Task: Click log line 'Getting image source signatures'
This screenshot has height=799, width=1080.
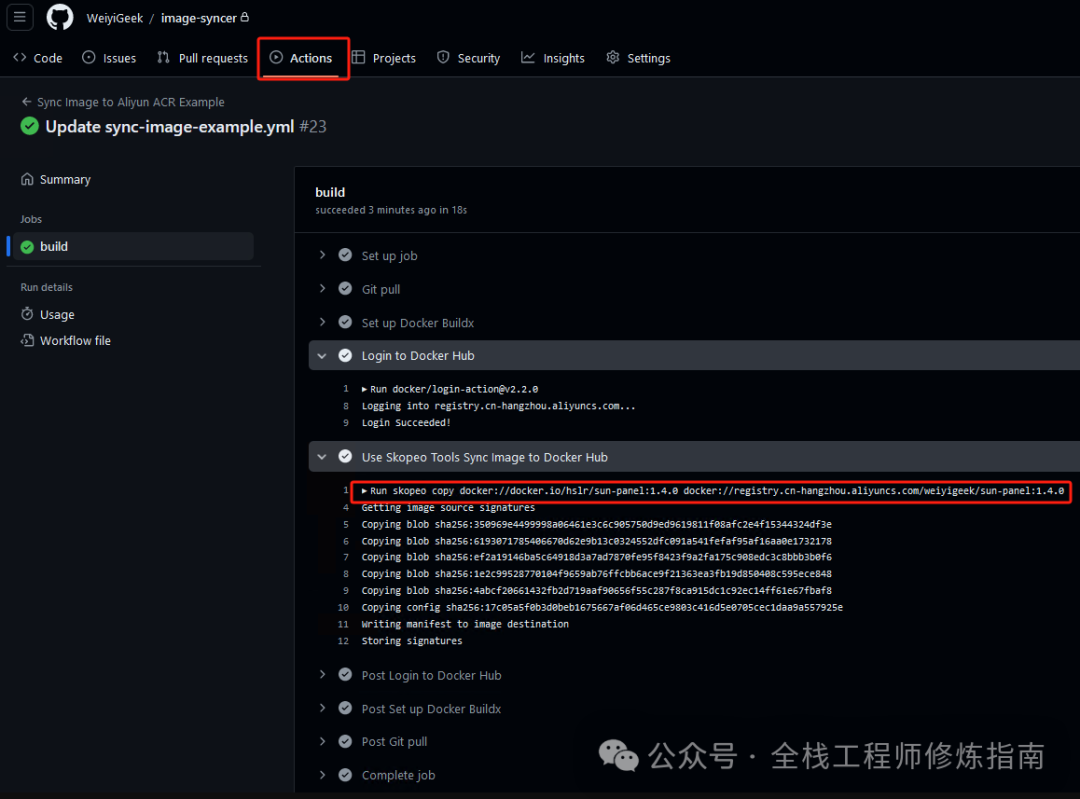Action: tap(448, 508)
